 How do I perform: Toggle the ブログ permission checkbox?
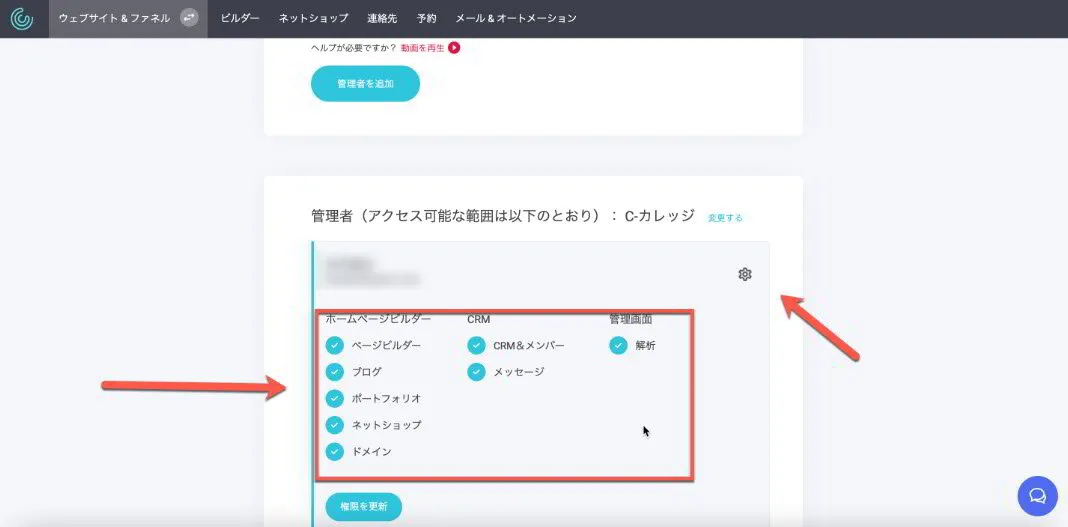(335, 372)
